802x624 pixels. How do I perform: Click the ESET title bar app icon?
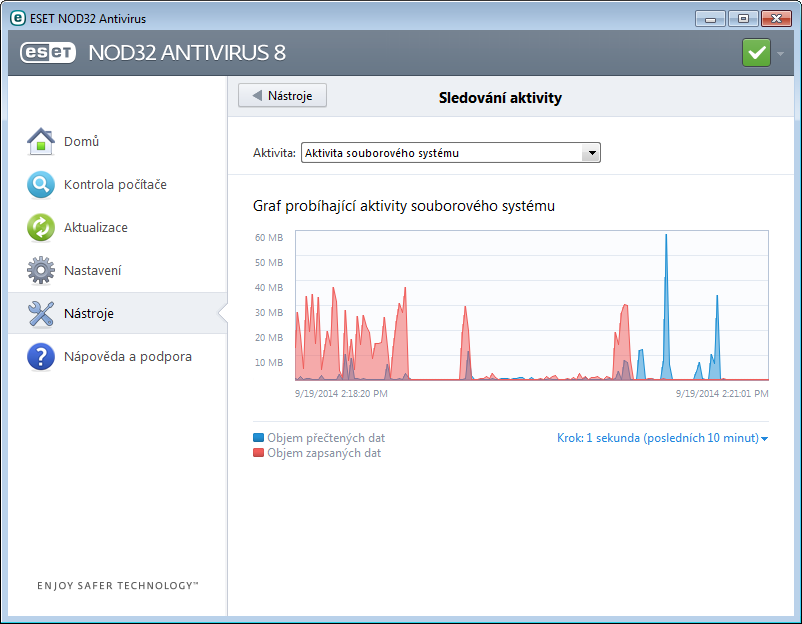click(x=17, y=18)
